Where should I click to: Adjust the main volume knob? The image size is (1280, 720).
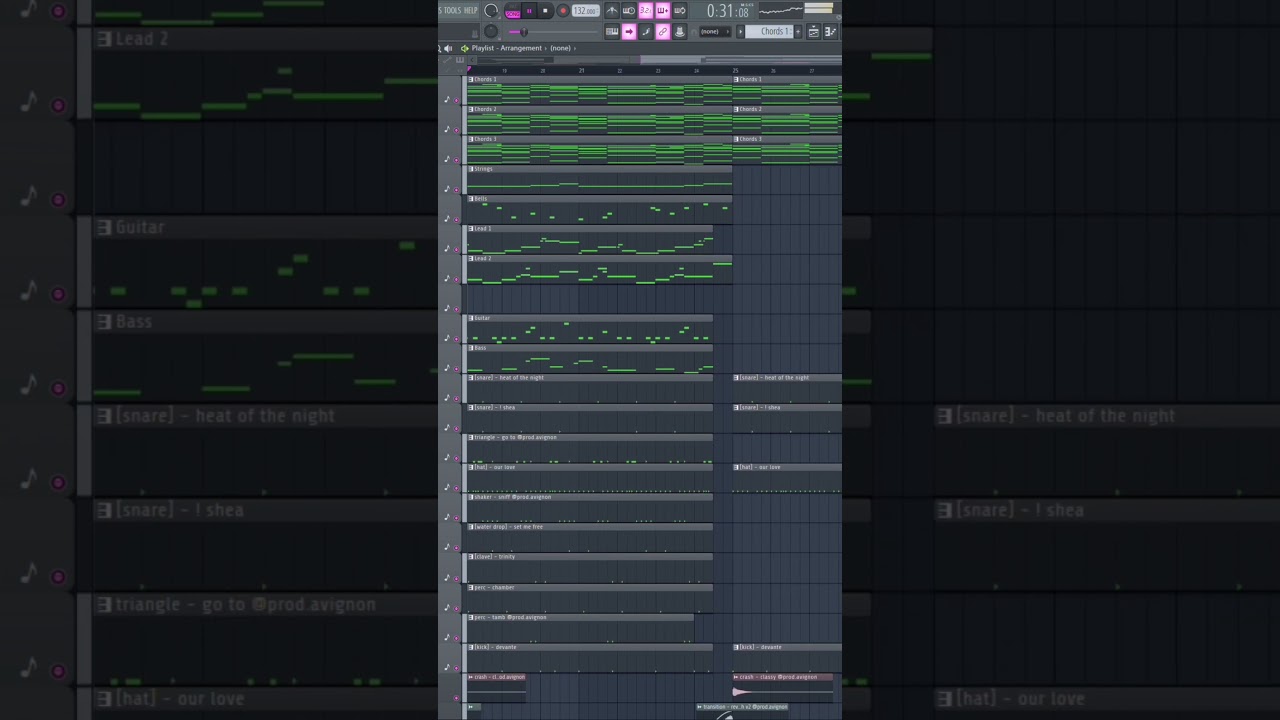coord(491,11)
